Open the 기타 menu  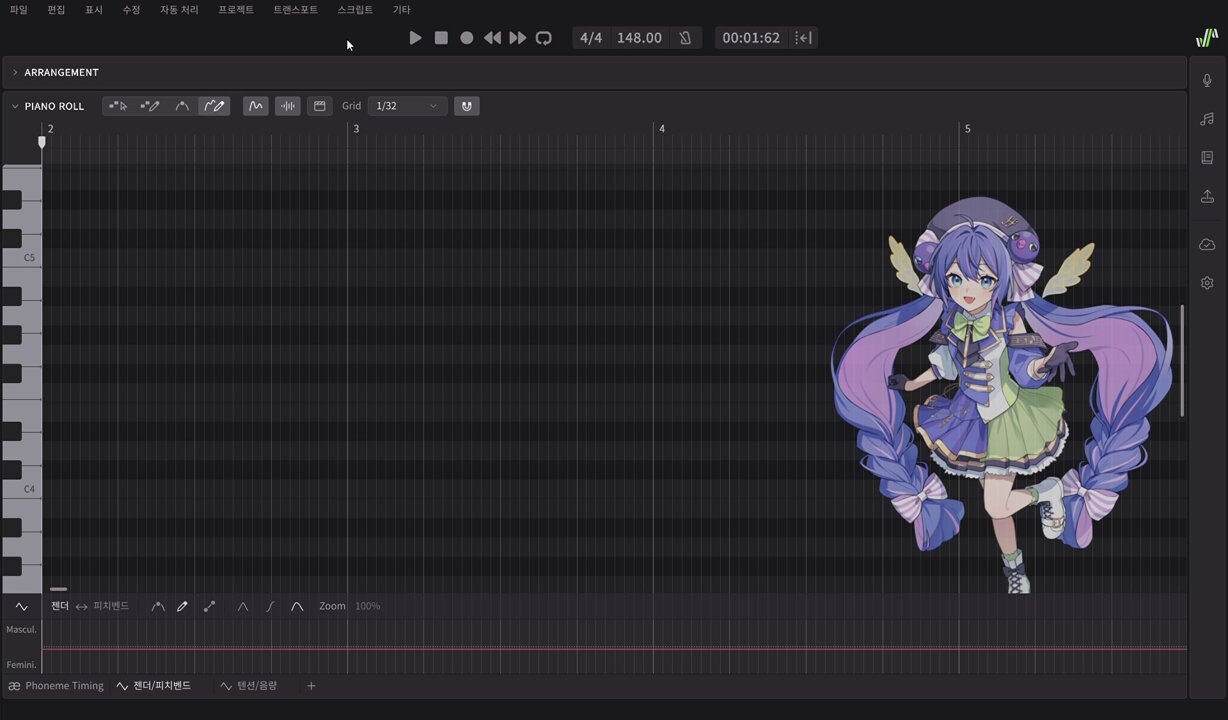401,9
